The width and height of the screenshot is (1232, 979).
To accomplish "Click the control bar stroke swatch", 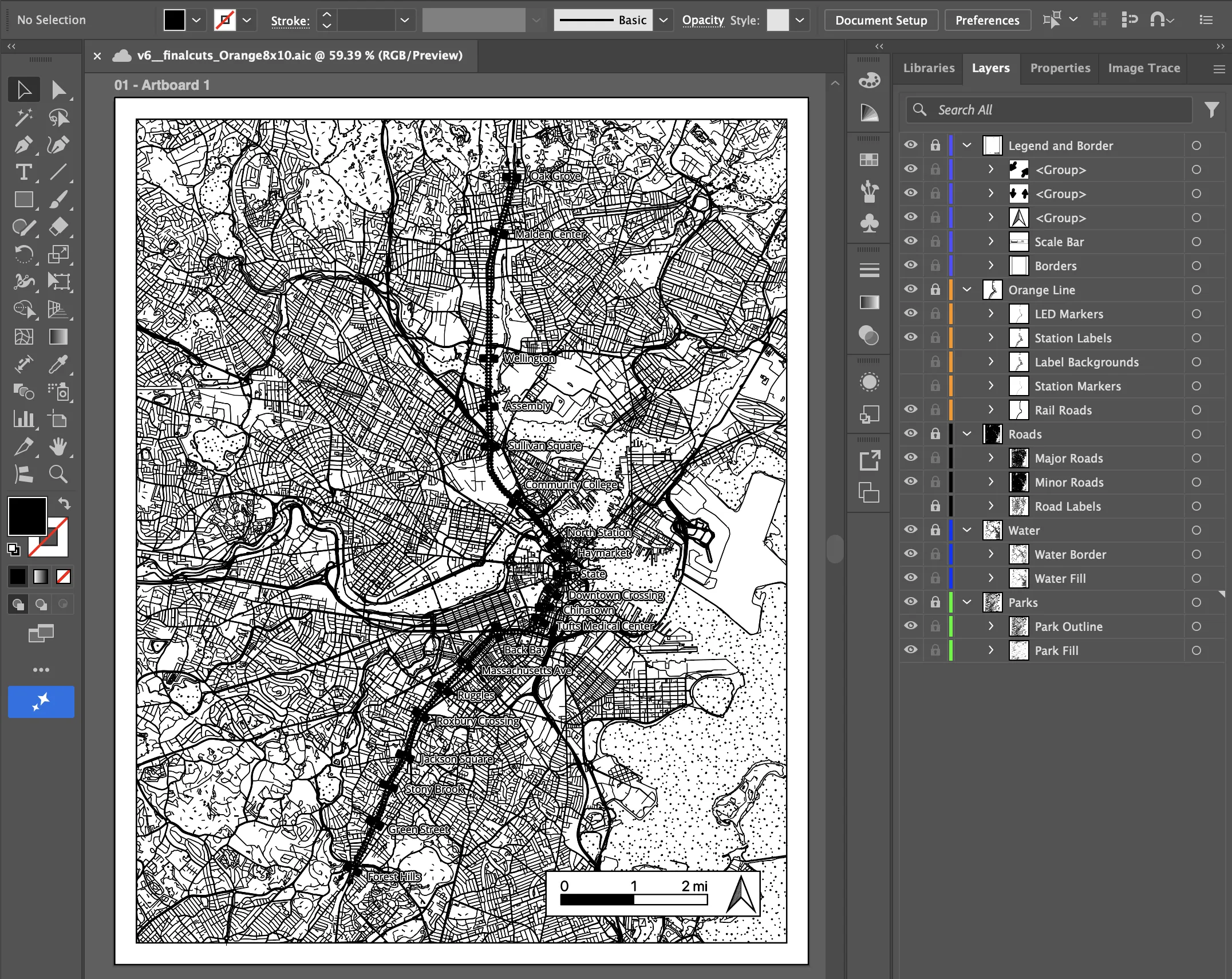I will [224, 20].
